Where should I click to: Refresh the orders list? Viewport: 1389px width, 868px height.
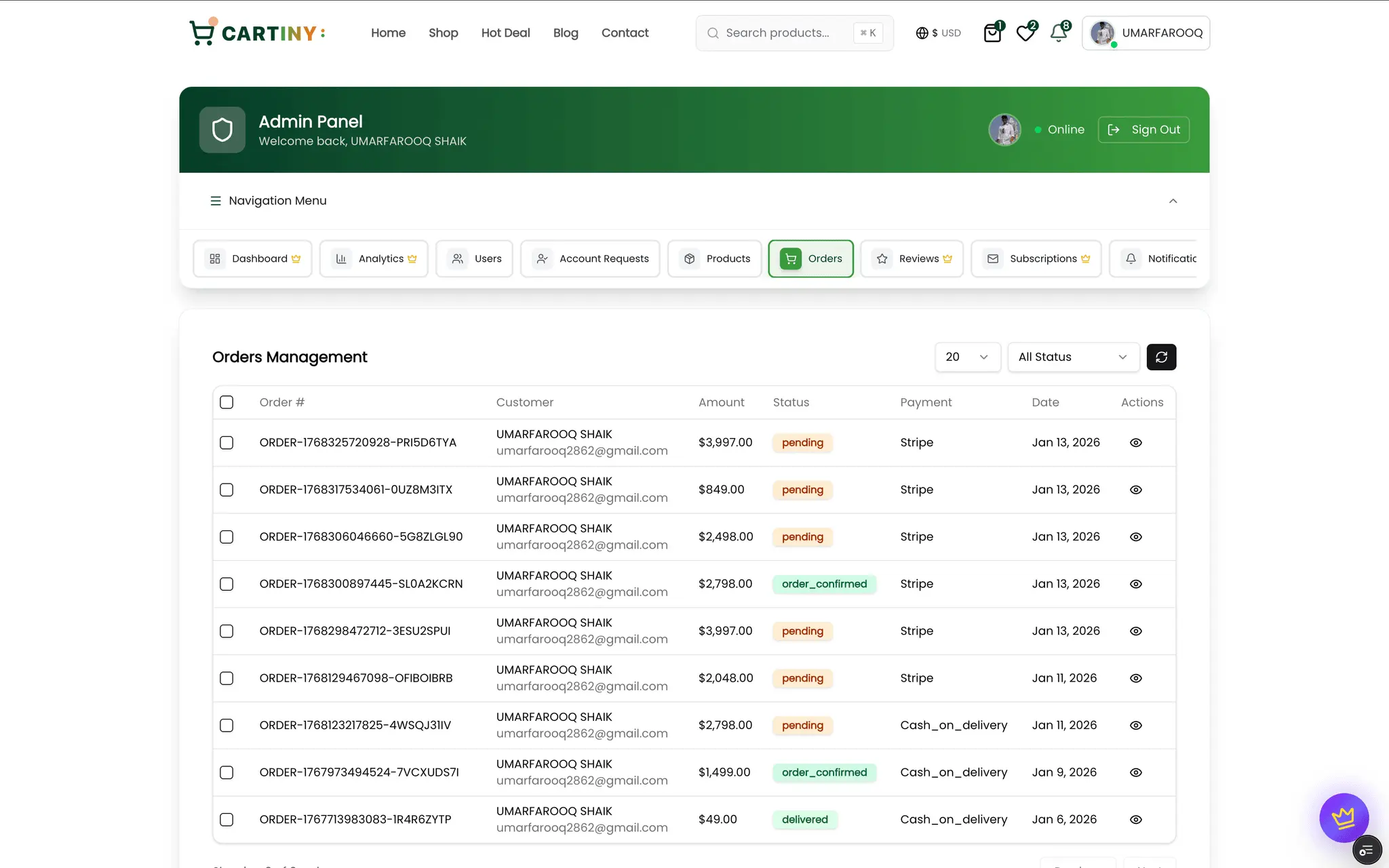1161,357
